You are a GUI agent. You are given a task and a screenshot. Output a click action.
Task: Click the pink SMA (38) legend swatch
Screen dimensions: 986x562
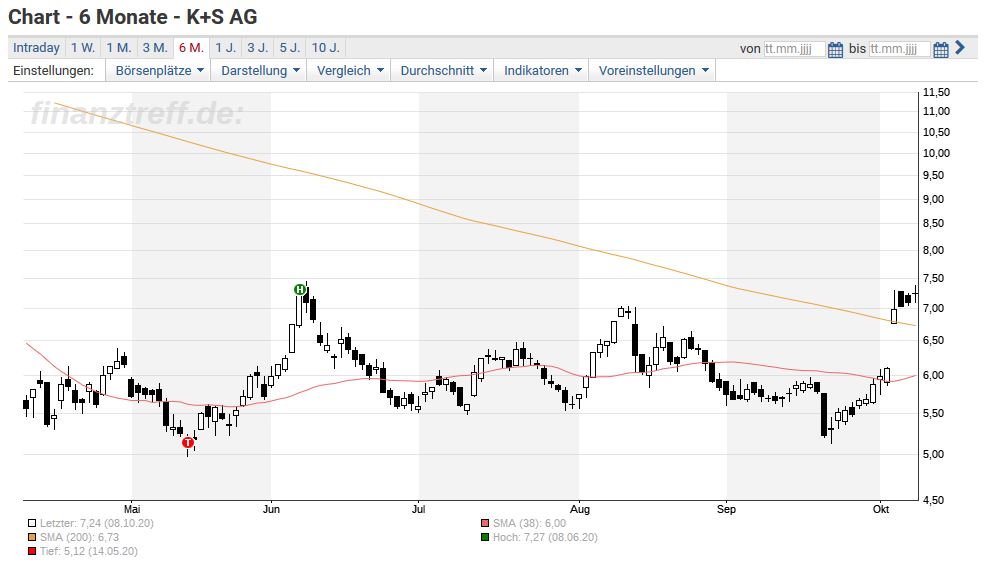pos(485,523)
